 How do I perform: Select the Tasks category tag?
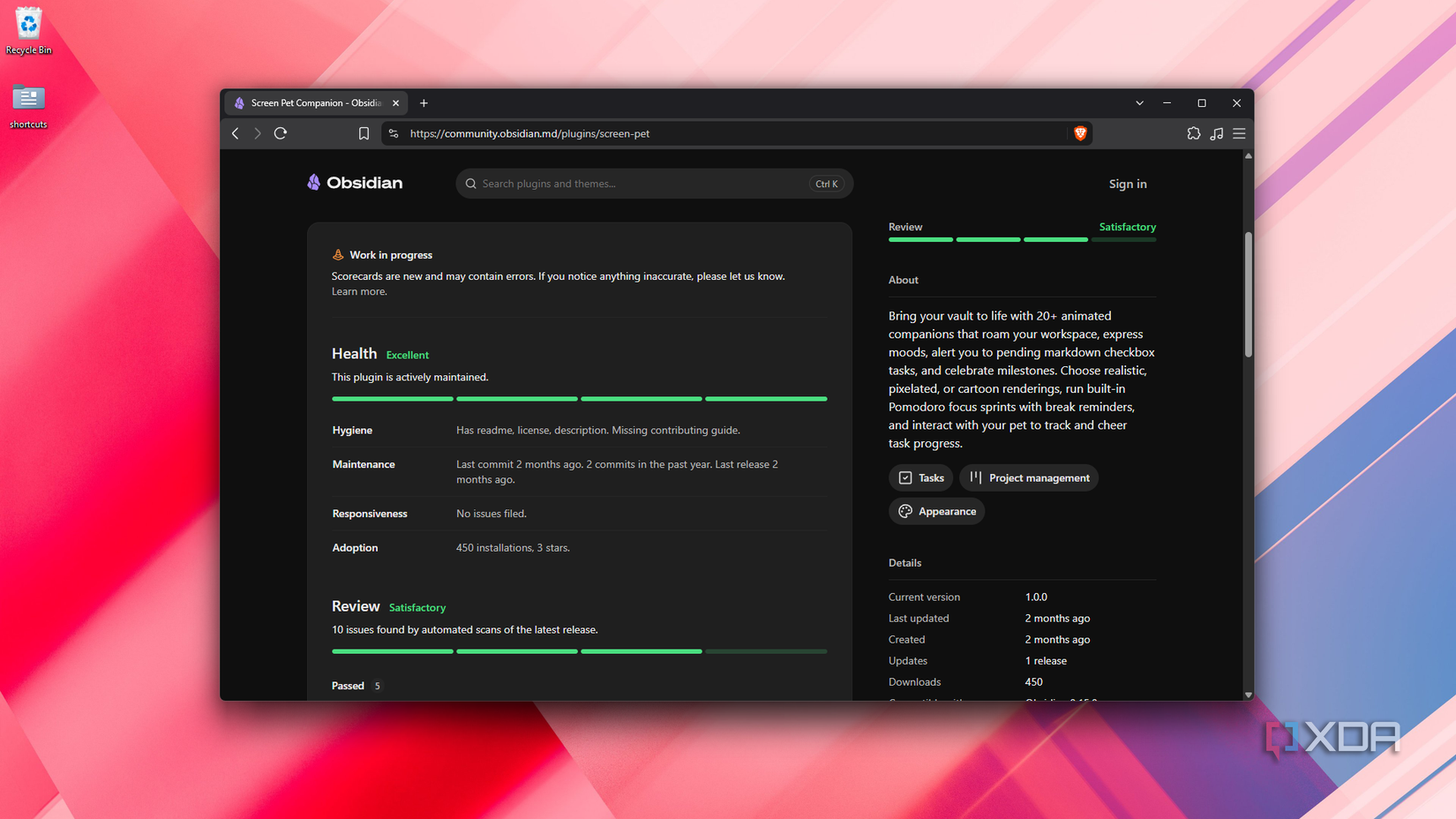coord(920,477)
